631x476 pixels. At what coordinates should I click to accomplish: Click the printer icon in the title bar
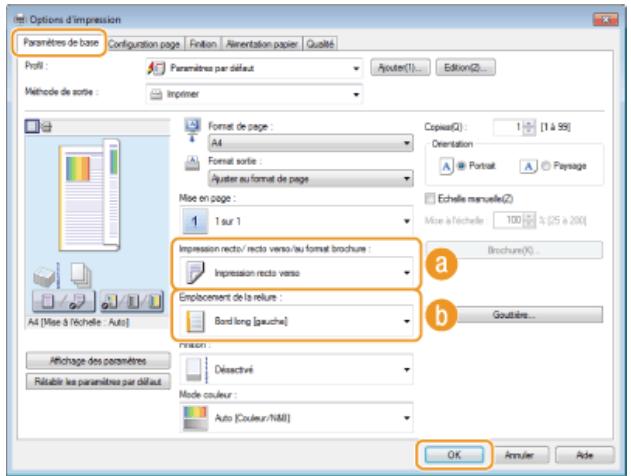(x=19, y=19)
